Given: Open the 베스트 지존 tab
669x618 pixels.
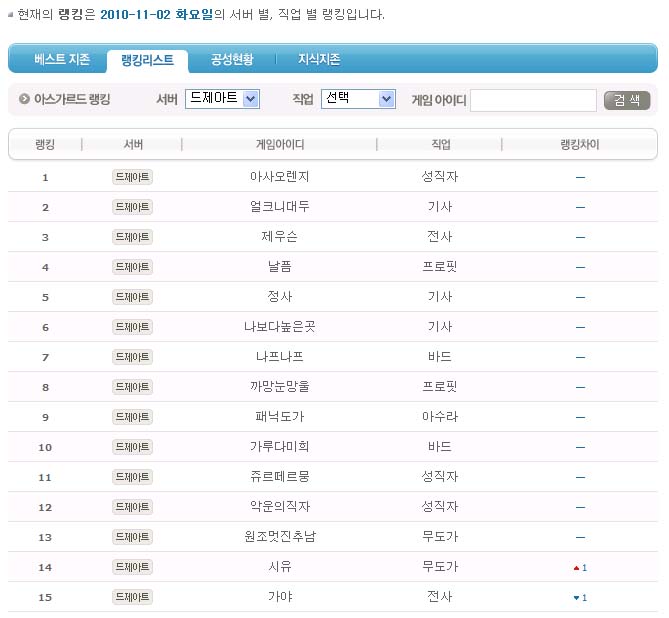Looking at the screenshot, I should coord(61,60).
